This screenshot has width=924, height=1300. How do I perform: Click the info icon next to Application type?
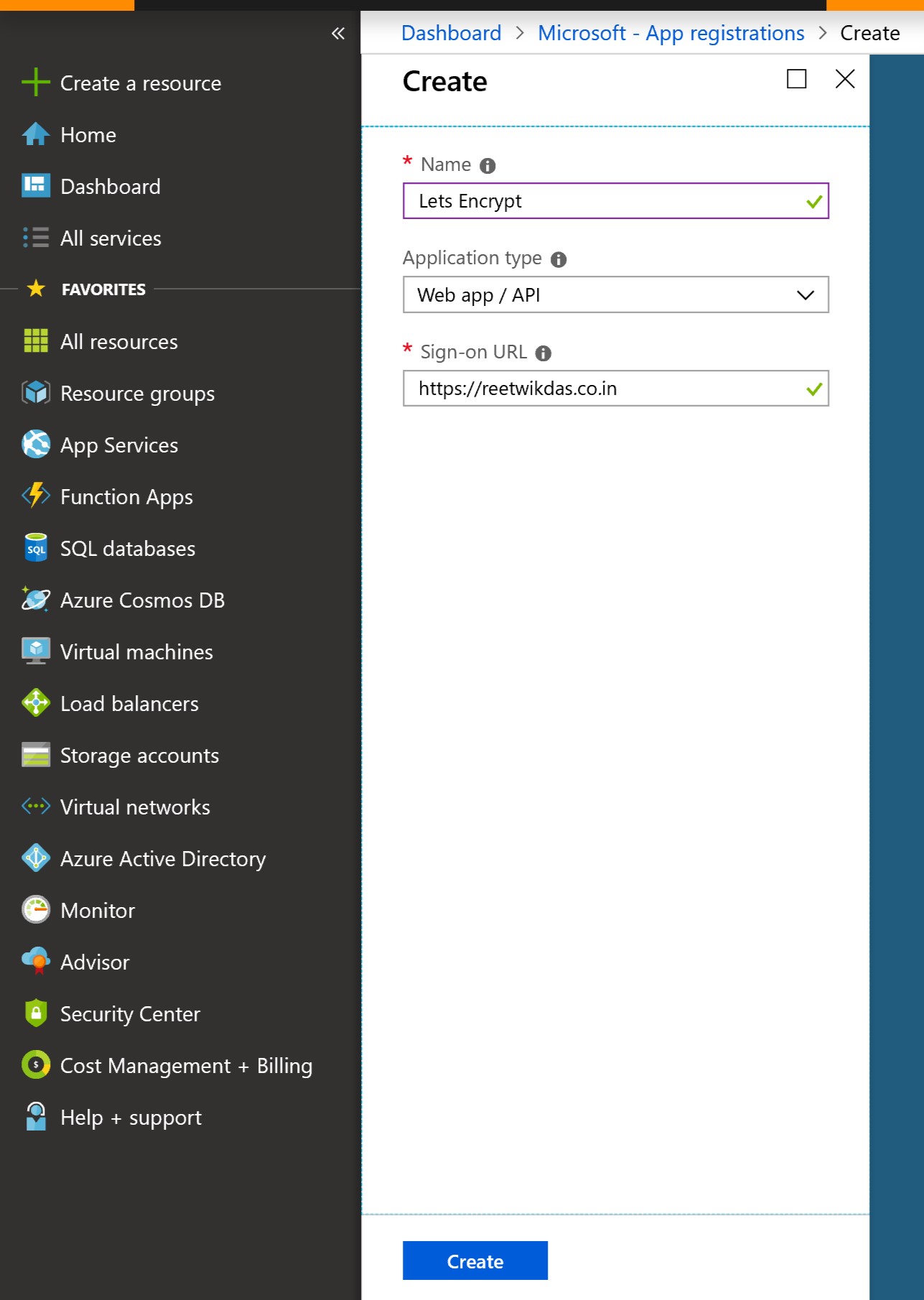[559, 259]
